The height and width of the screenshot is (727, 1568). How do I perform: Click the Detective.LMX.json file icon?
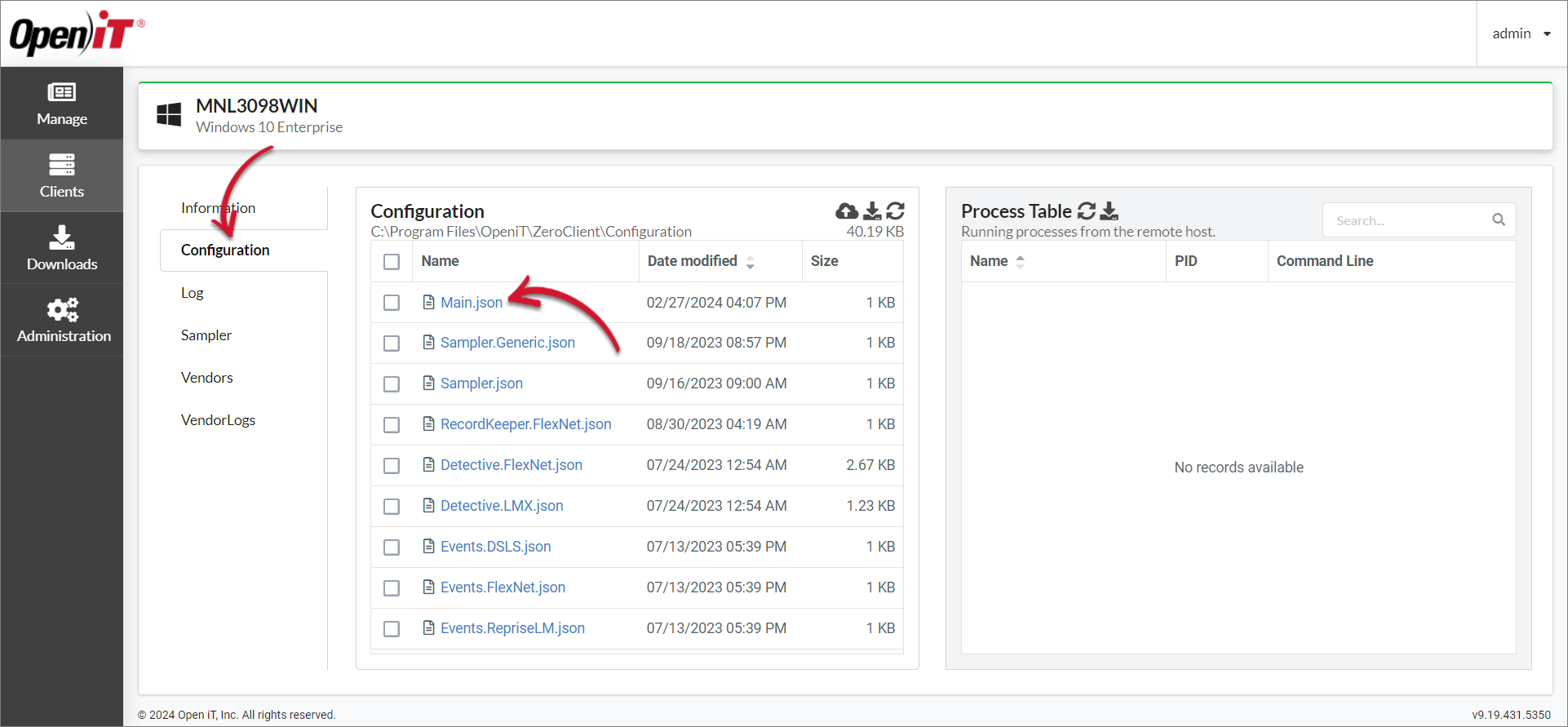tap(428, 505)
